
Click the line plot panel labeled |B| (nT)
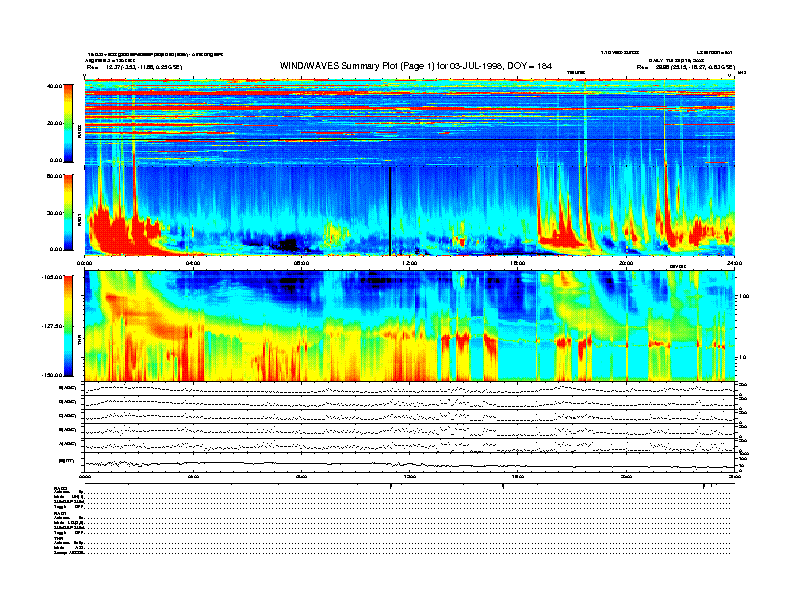[x=410, y=461]
